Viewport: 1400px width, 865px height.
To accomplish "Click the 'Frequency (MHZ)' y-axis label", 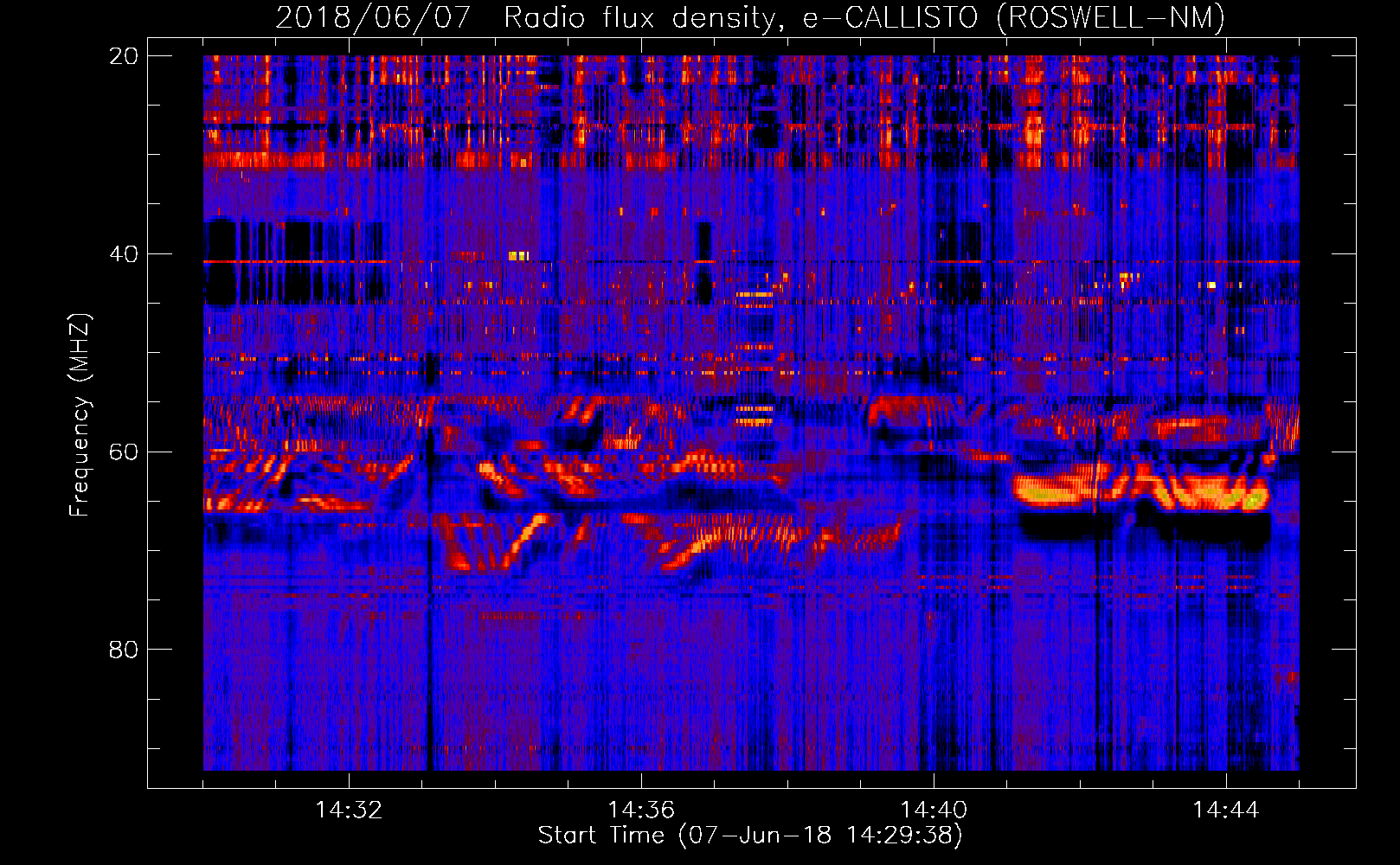I will pos(80,415).
